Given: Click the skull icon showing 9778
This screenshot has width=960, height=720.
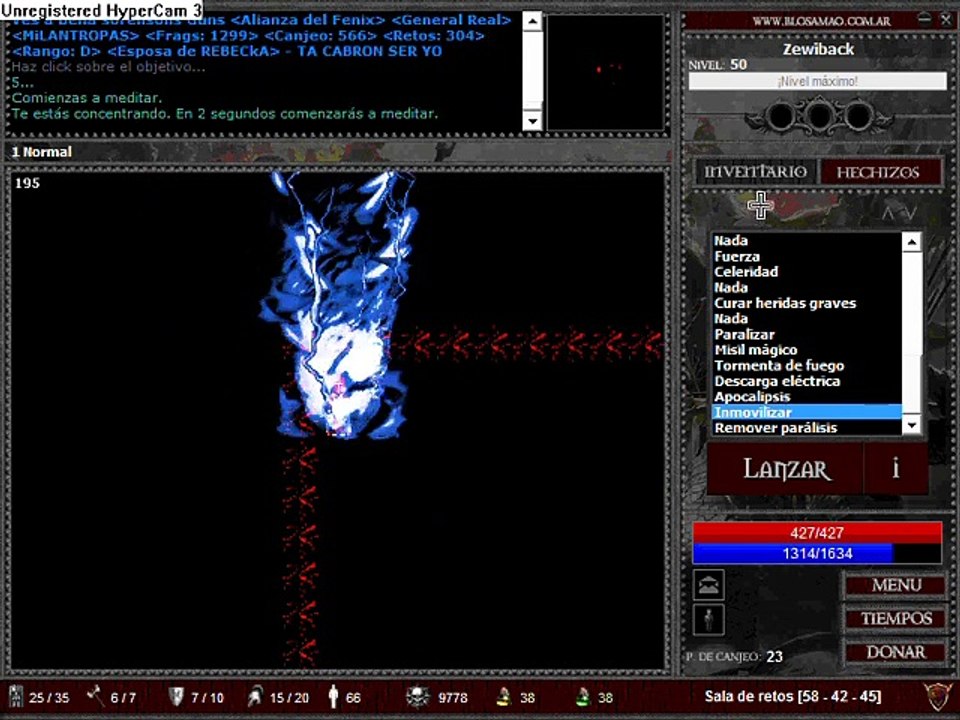Looking at the screenshot, I should (x=418, y=697).
